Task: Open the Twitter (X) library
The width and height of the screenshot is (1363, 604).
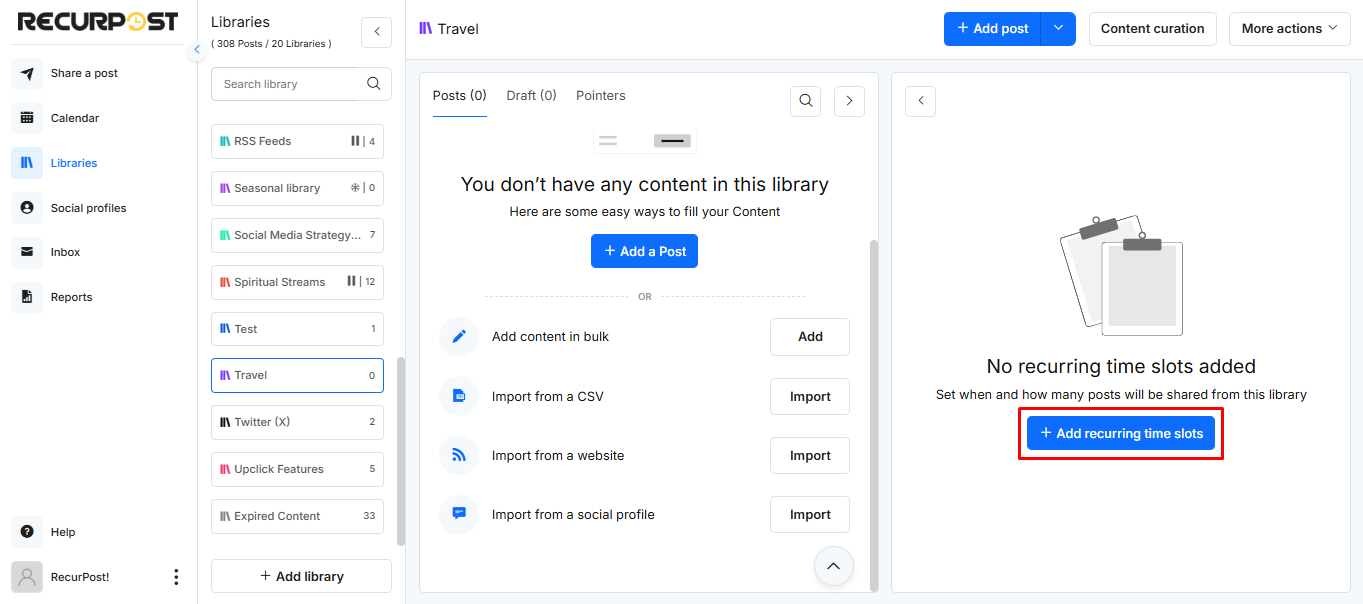Action: point(297,422)
